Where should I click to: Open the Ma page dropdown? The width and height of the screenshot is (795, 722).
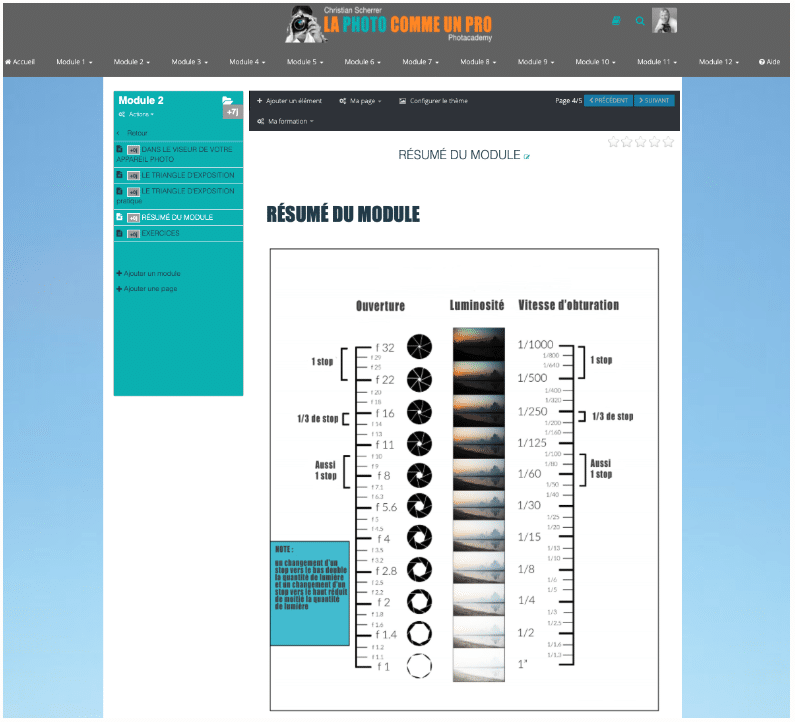click(360, 101)
